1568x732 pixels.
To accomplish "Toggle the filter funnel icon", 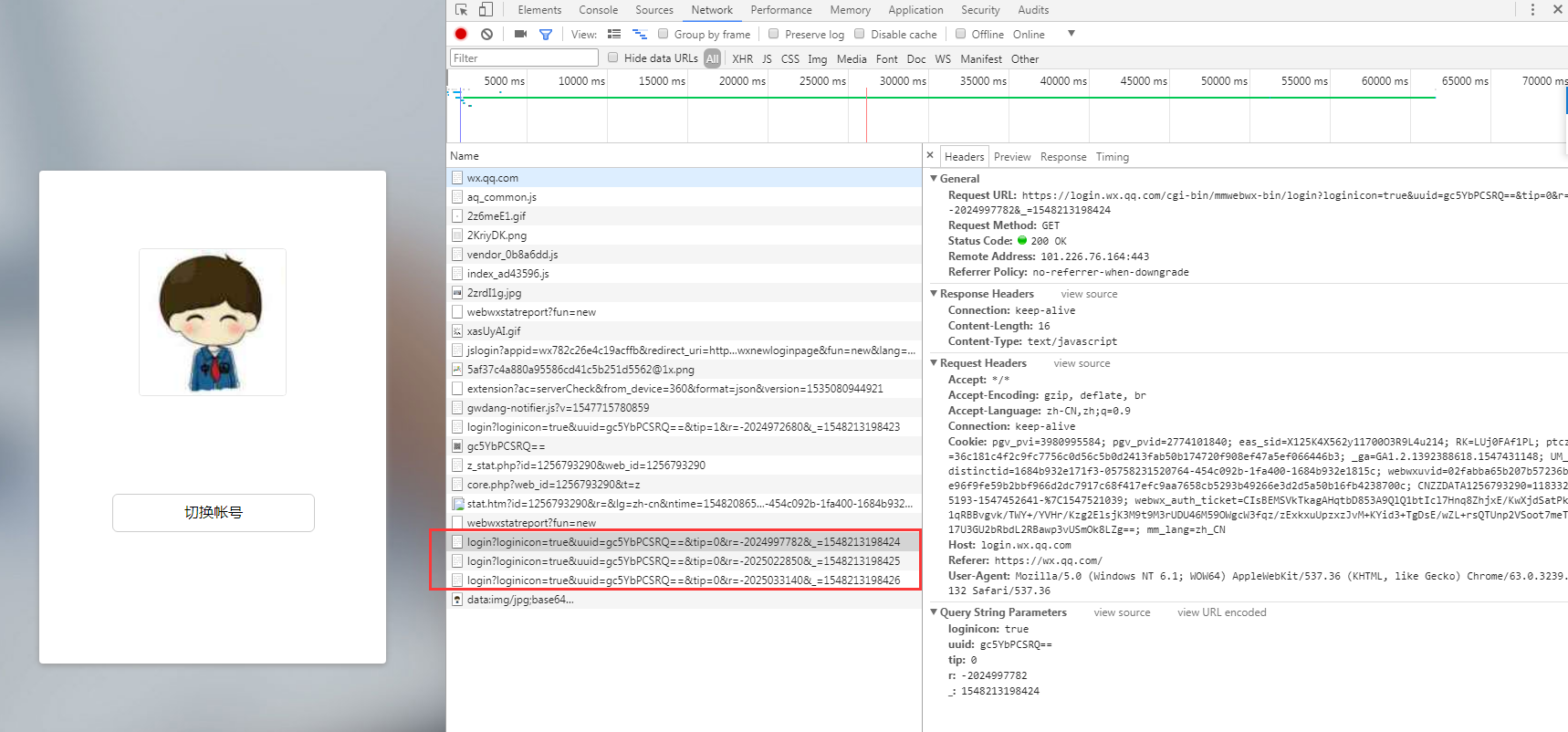I will pos(546,35).
